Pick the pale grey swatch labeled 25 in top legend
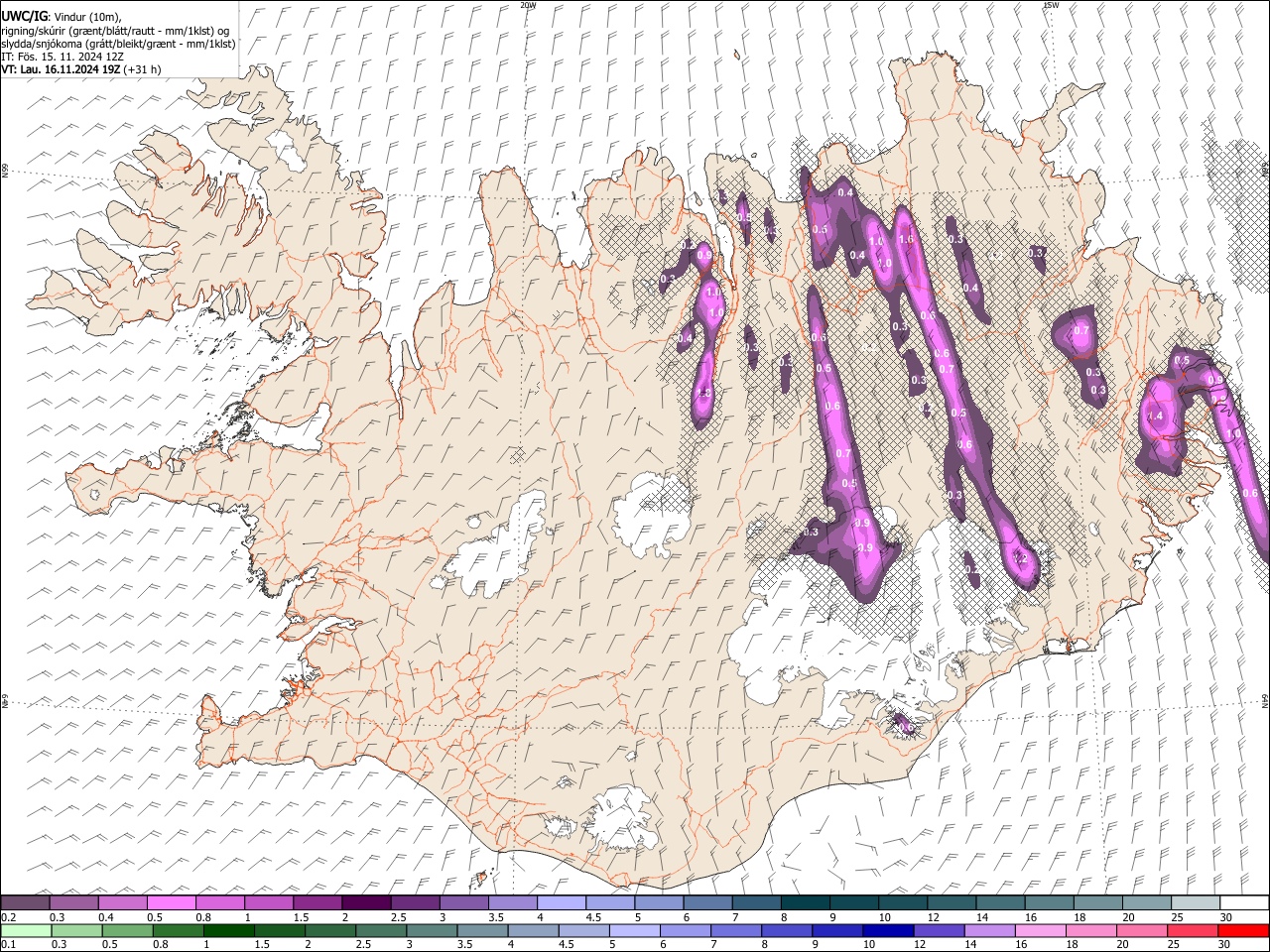 coord(1196,902)
